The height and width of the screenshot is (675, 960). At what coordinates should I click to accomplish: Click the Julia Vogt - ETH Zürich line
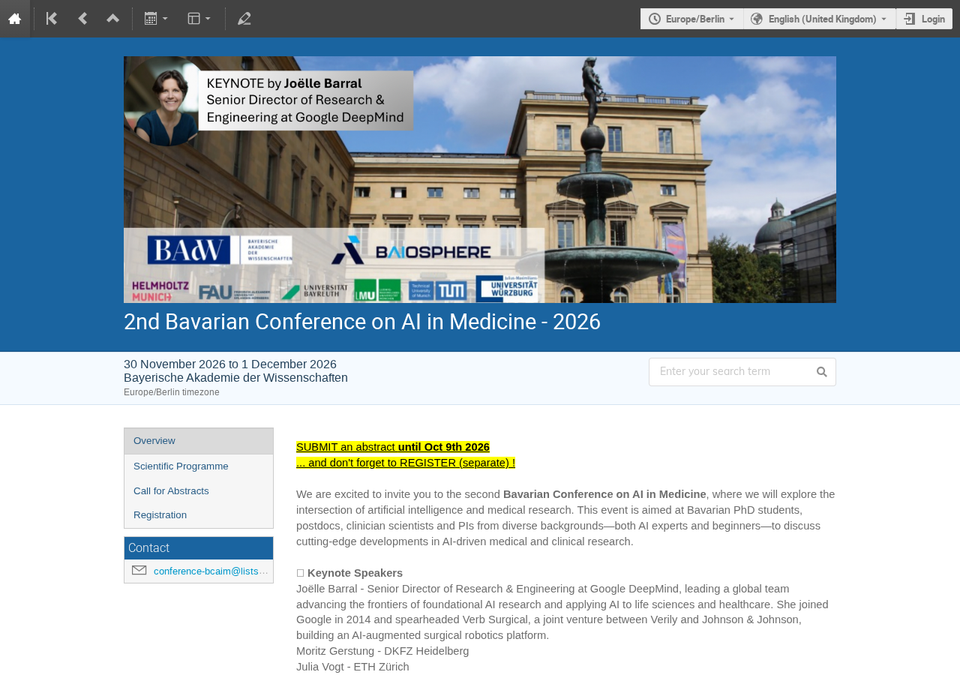(x=353, y=666)
